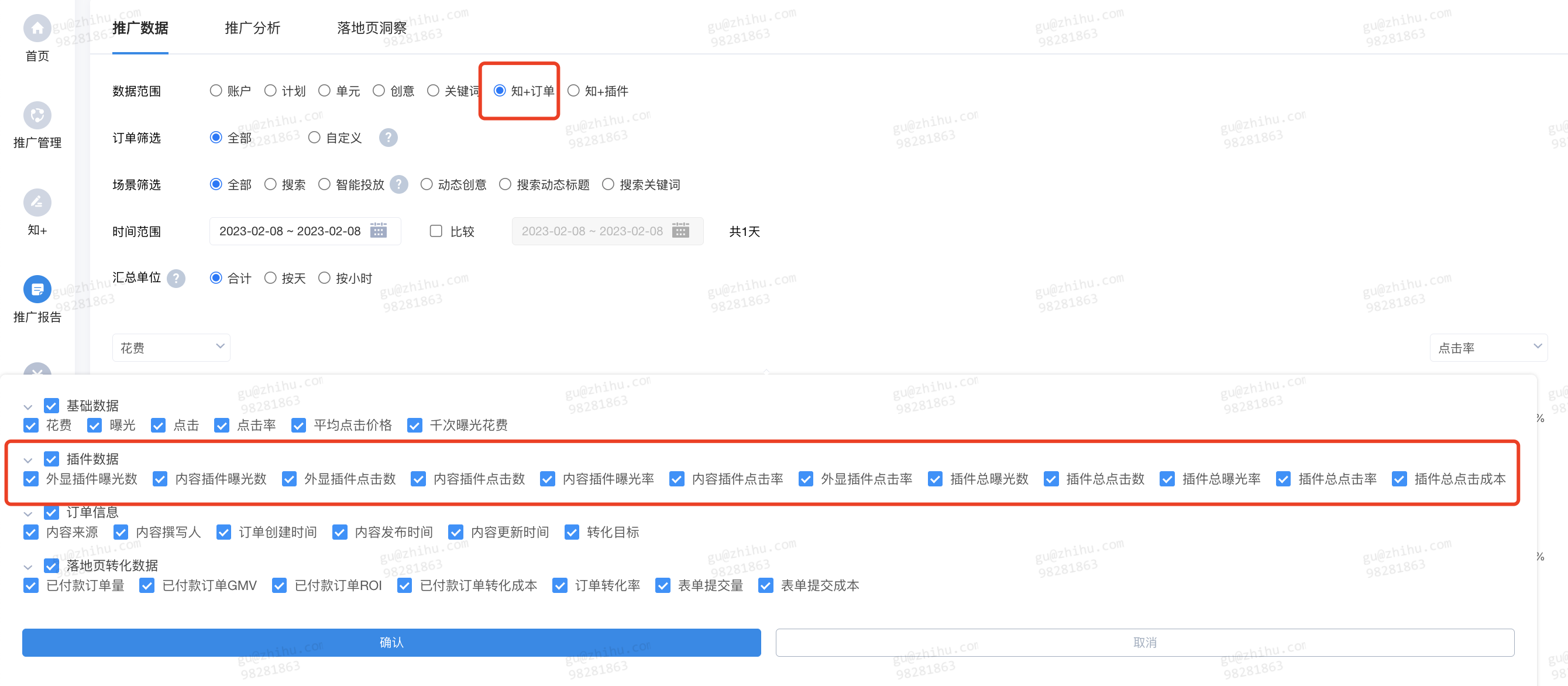Uncheck 已付款订单ROI checkbox
Image resolution: width=1568 pixels, height=686 pixels.
pyautogui.click(x=280, y=585)
